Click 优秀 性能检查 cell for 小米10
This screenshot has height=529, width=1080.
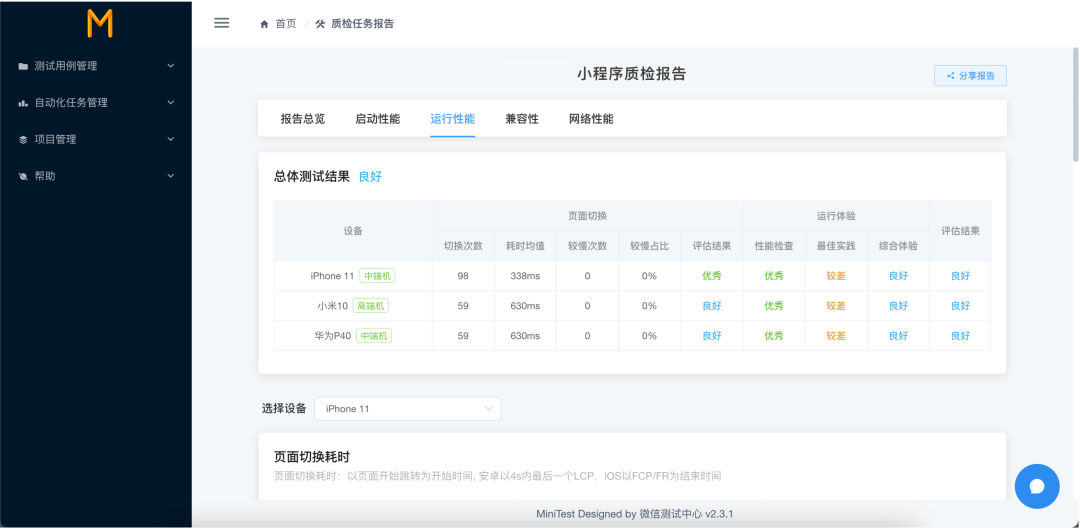(773, 306)
